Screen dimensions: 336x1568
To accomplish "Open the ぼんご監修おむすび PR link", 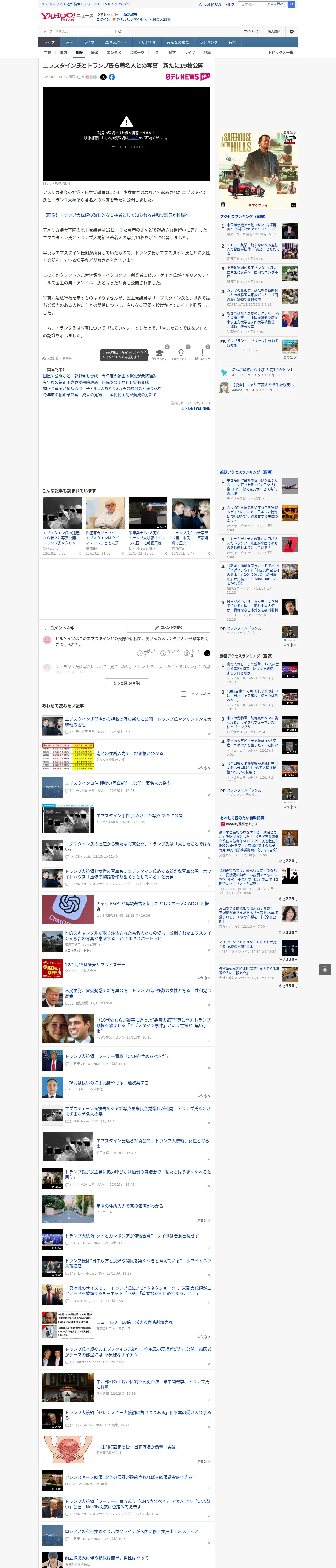I will point(262,370).
